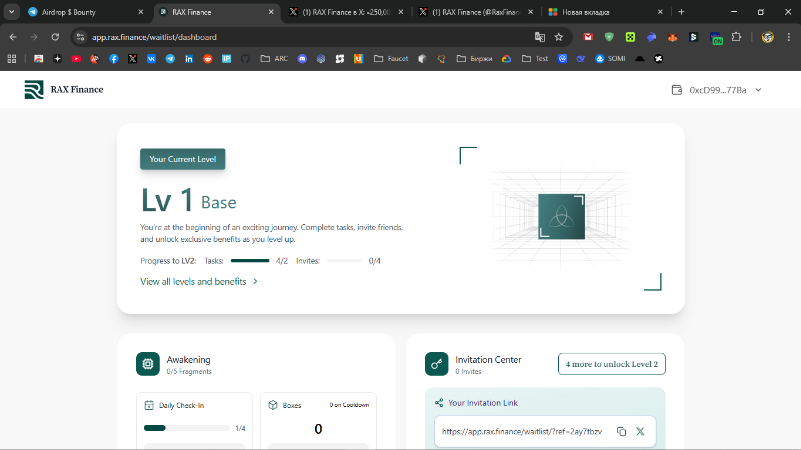Image resolution: width=801 pixels, height=450 pixels.
Task: Click the Tasks progress bar
Action: coord(250,260)
